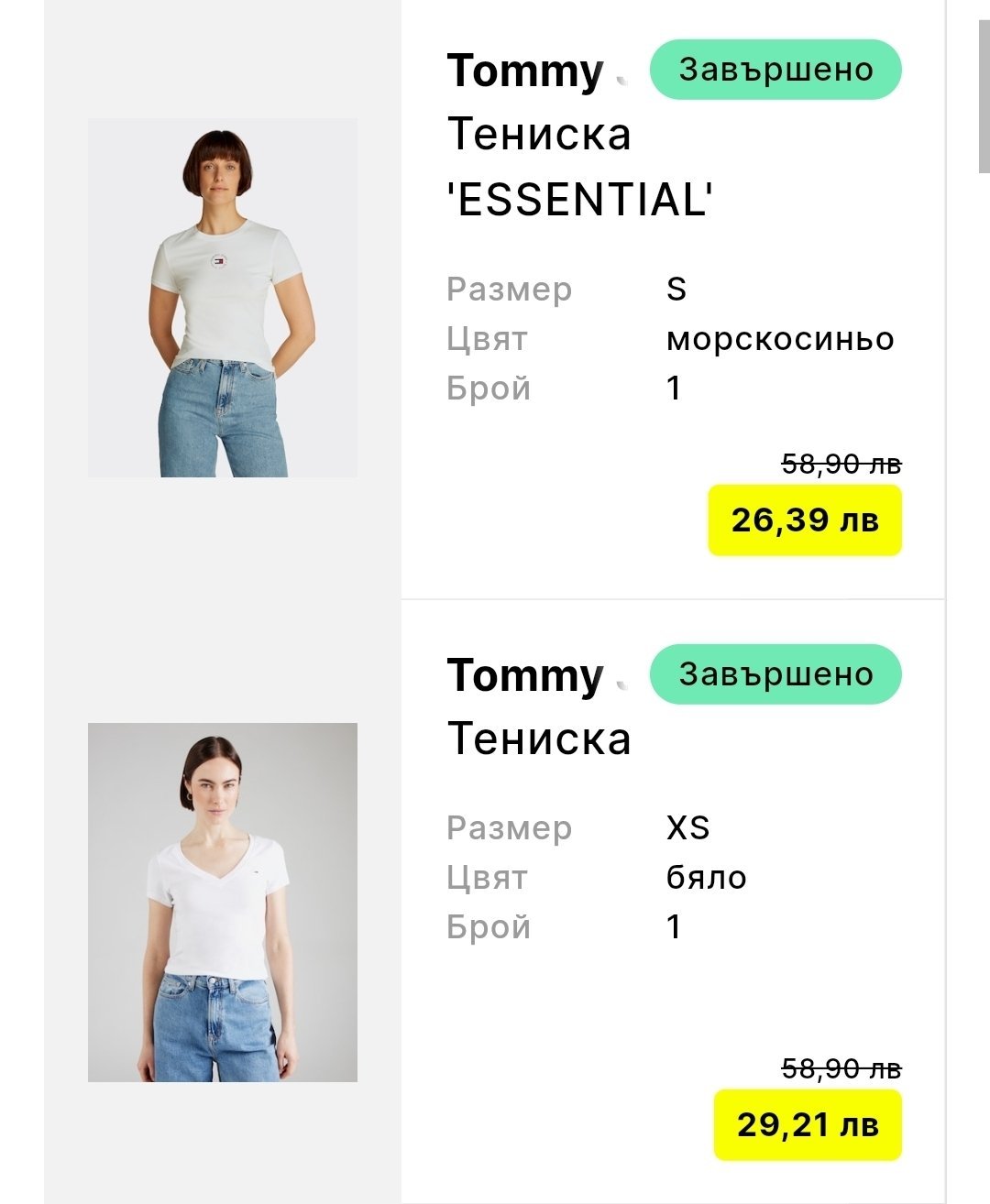This screenshot has height=1204, width=990.
Task: Click the 'Размер' label of the first item
Action: (510, 290)
